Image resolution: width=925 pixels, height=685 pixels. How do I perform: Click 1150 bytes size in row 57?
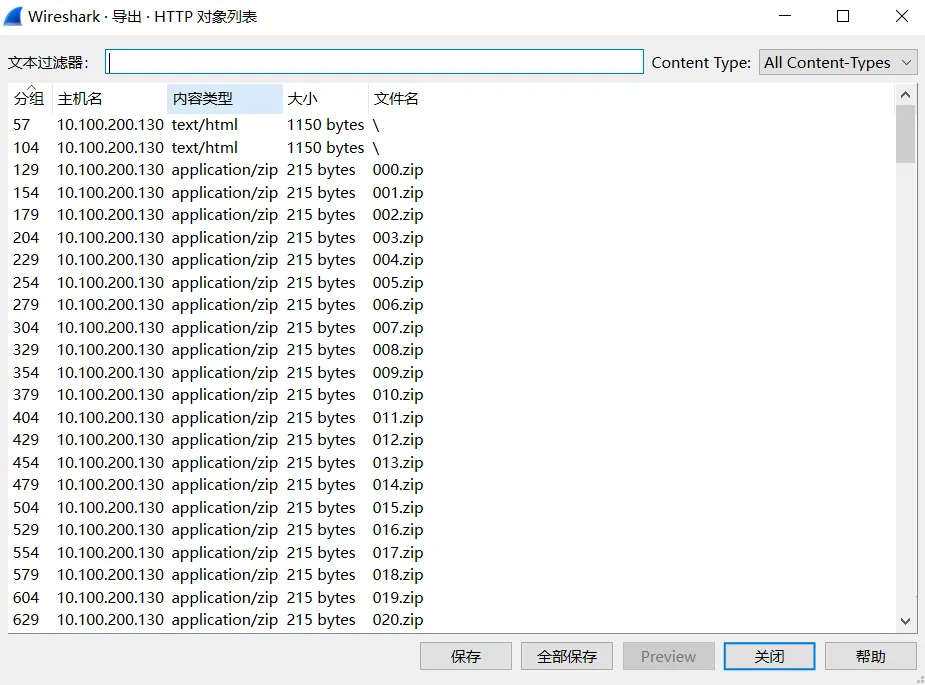326,124
